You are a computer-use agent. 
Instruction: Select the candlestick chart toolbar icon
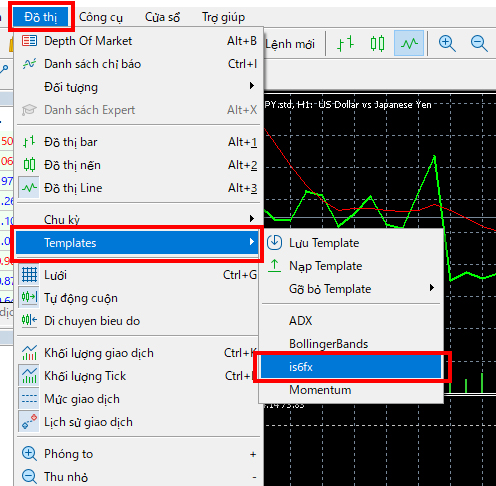377,44
